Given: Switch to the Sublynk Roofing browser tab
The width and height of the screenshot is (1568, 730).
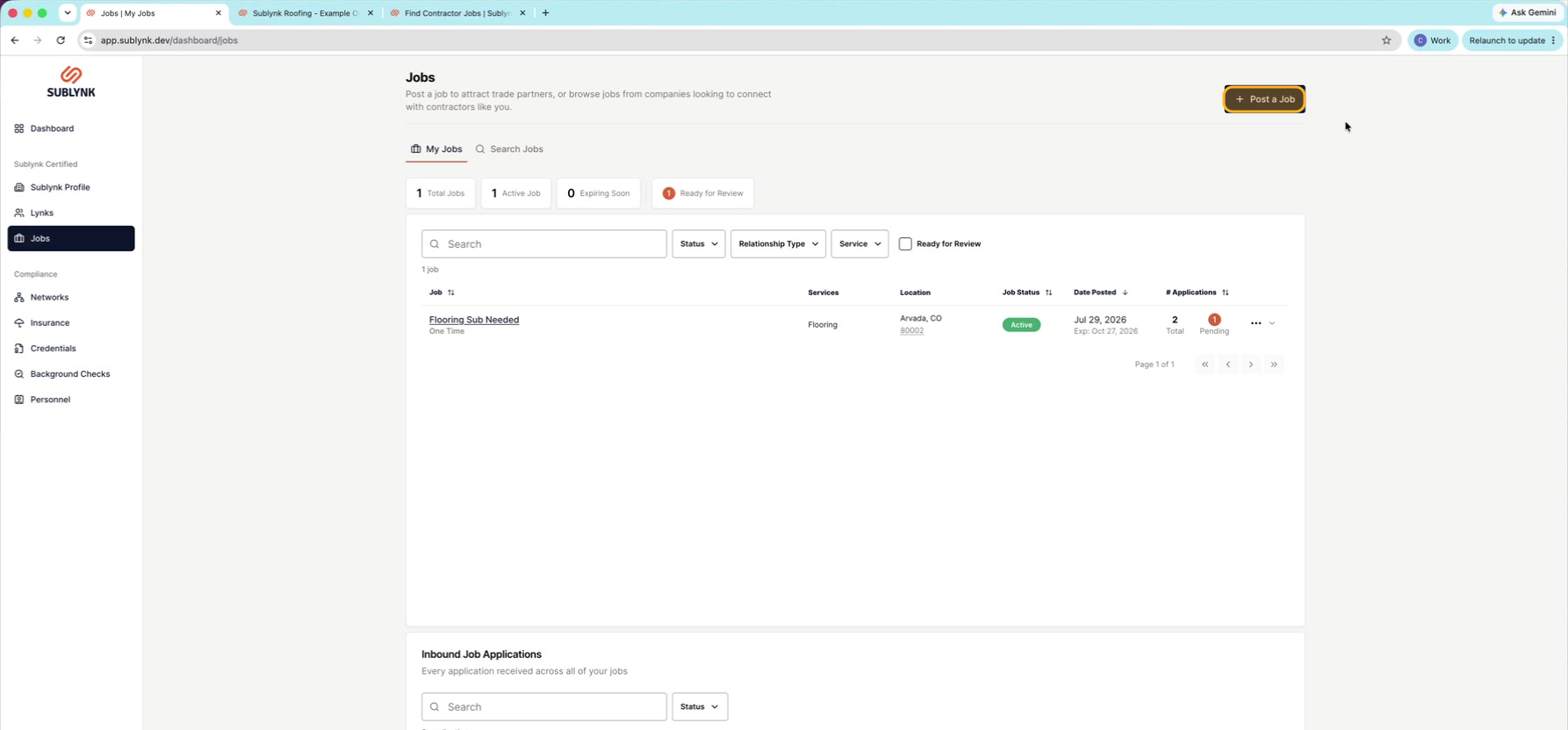Looking at the screenshot, I should (305, 13).
